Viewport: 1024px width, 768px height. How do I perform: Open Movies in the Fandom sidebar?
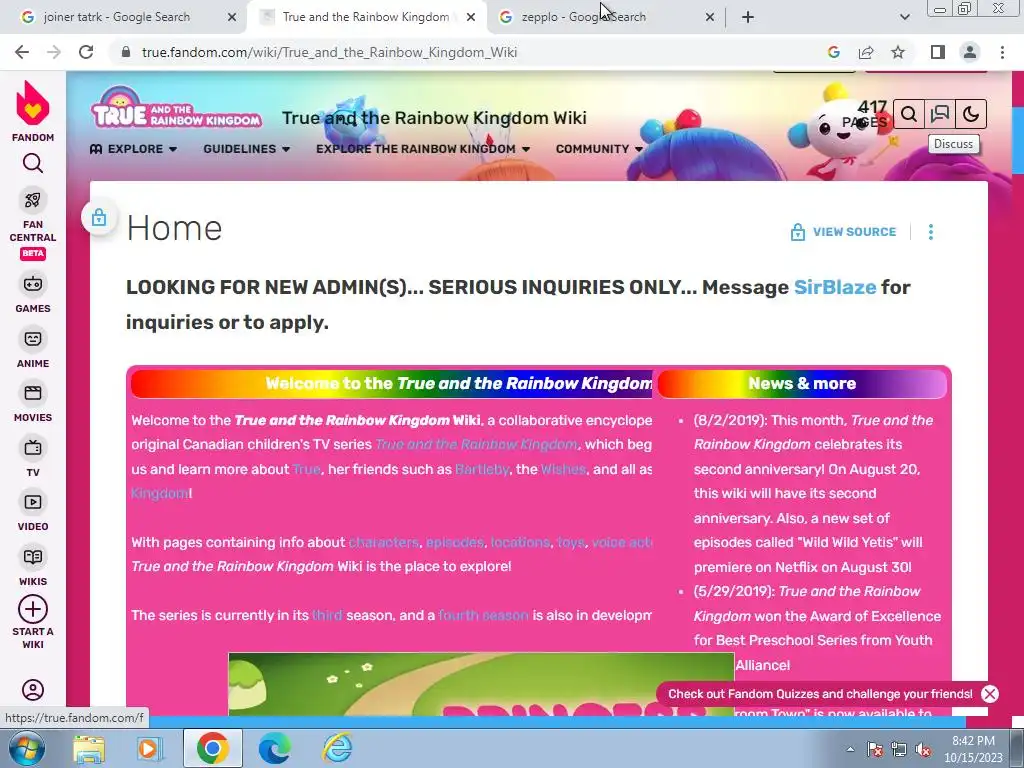coord(33,403)
